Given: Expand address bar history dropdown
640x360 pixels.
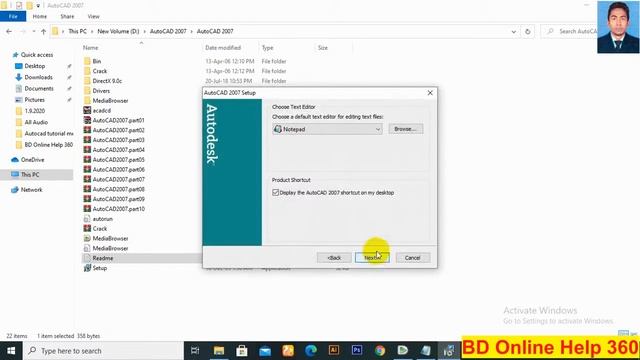Looking at the screenshot, I should click(x=513, y=31).
